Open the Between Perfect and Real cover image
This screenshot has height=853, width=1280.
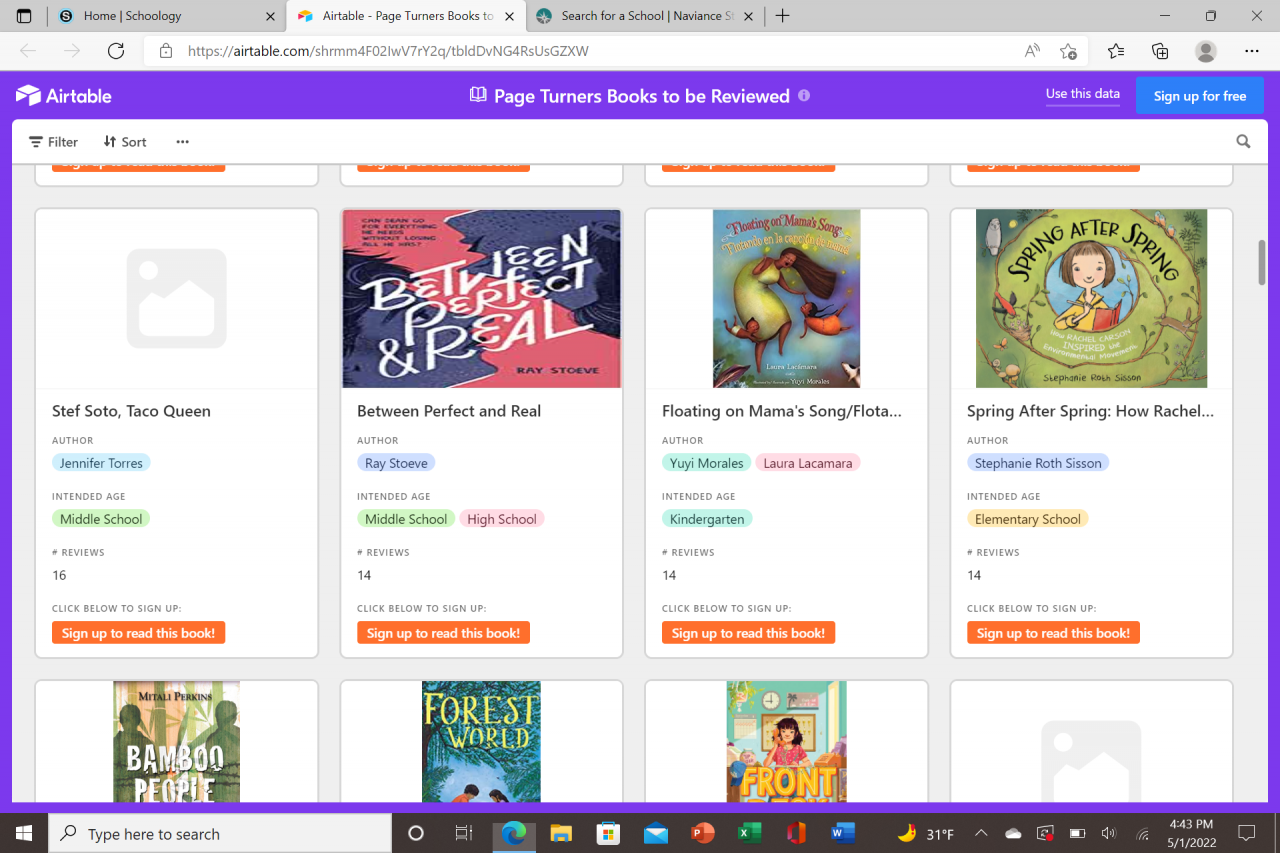coord(481,298)
